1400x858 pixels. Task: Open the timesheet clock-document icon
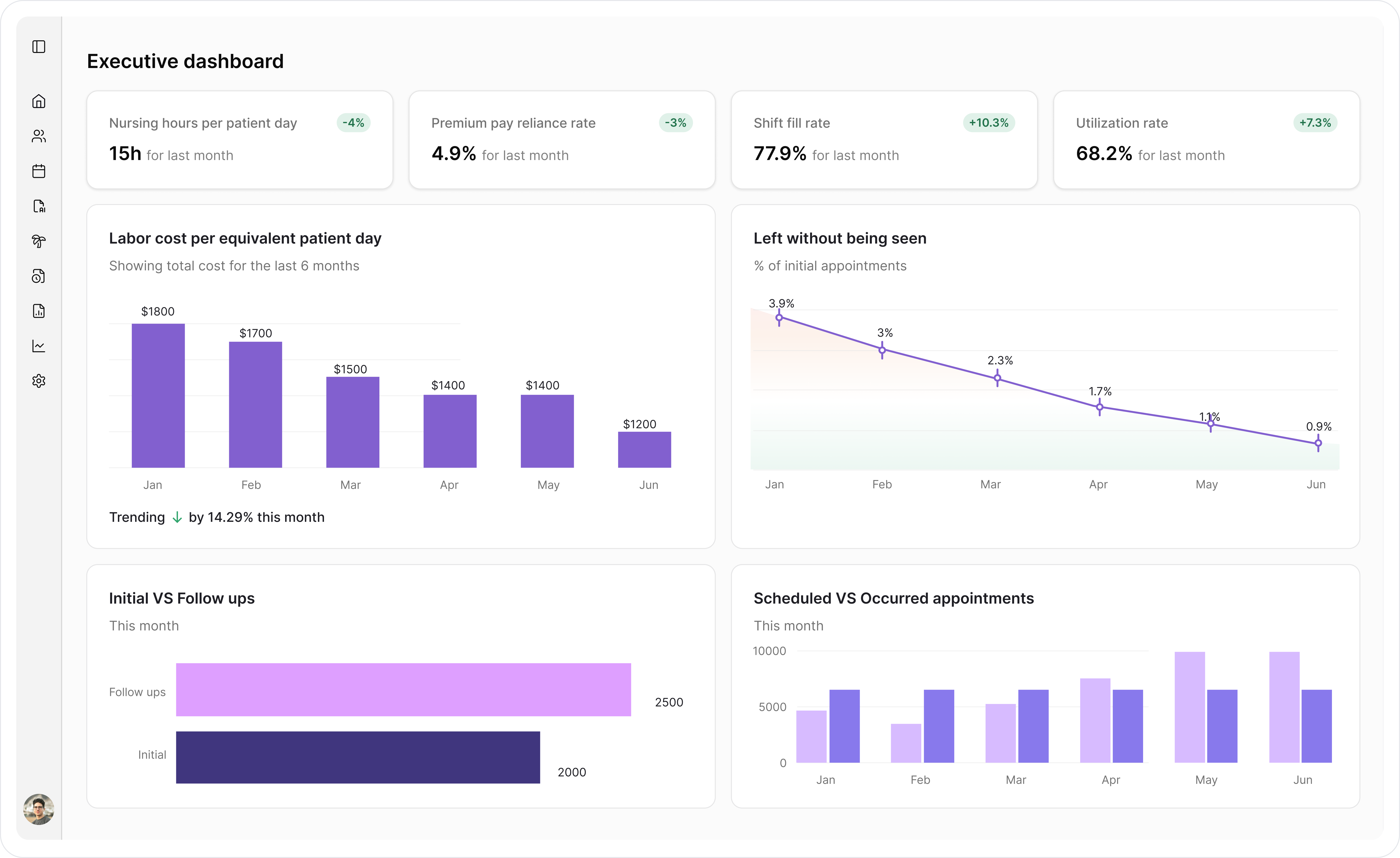click(39, 276)
